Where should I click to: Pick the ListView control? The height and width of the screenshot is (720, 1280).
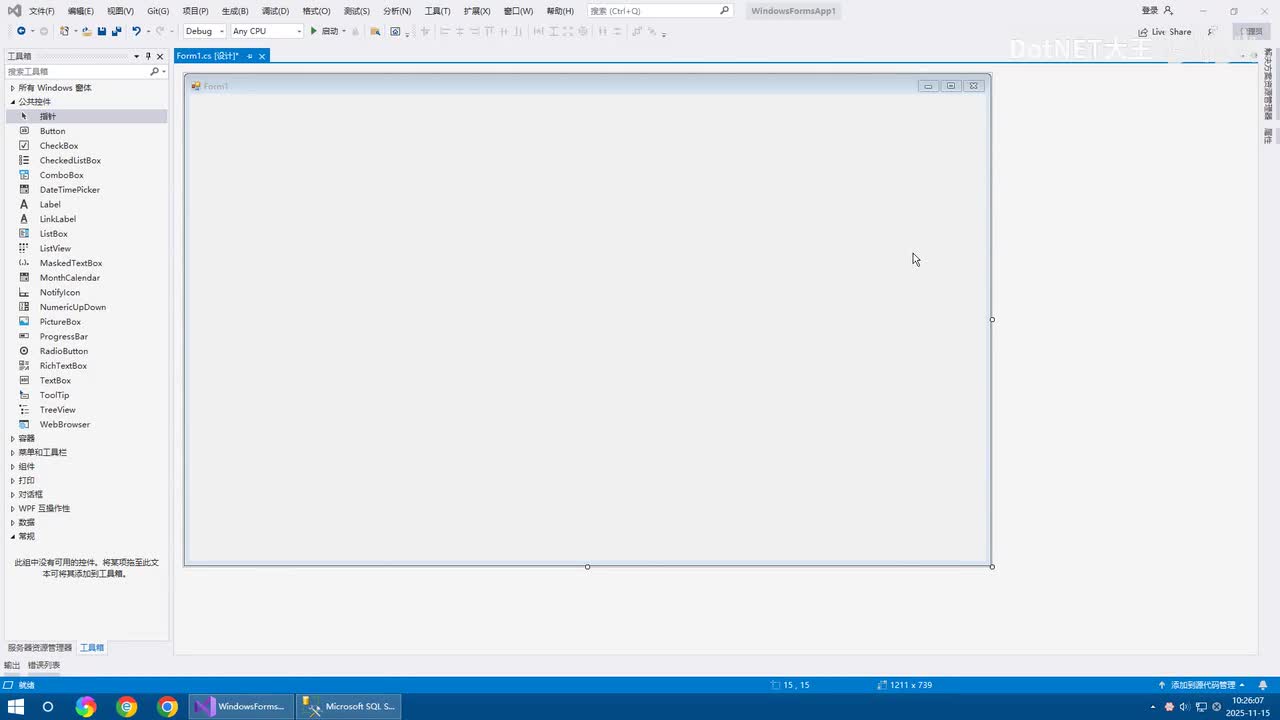click(86, 248)
